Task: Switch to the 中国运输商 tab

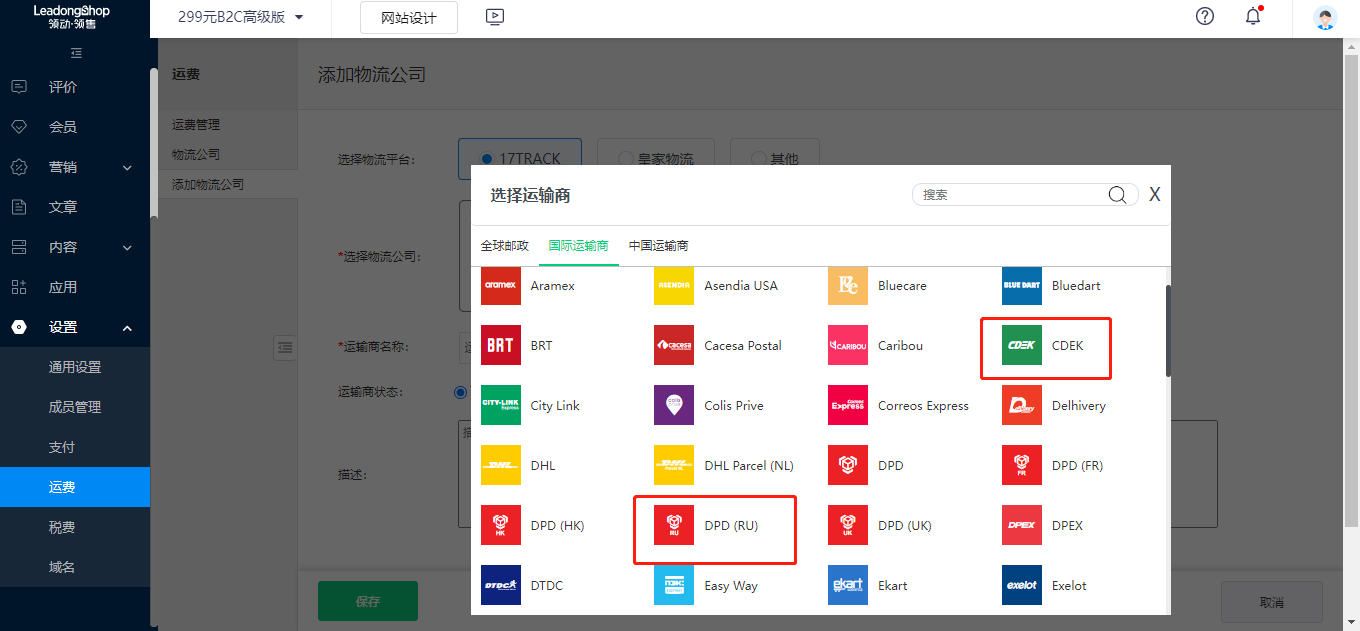Action: coord(658,246)
